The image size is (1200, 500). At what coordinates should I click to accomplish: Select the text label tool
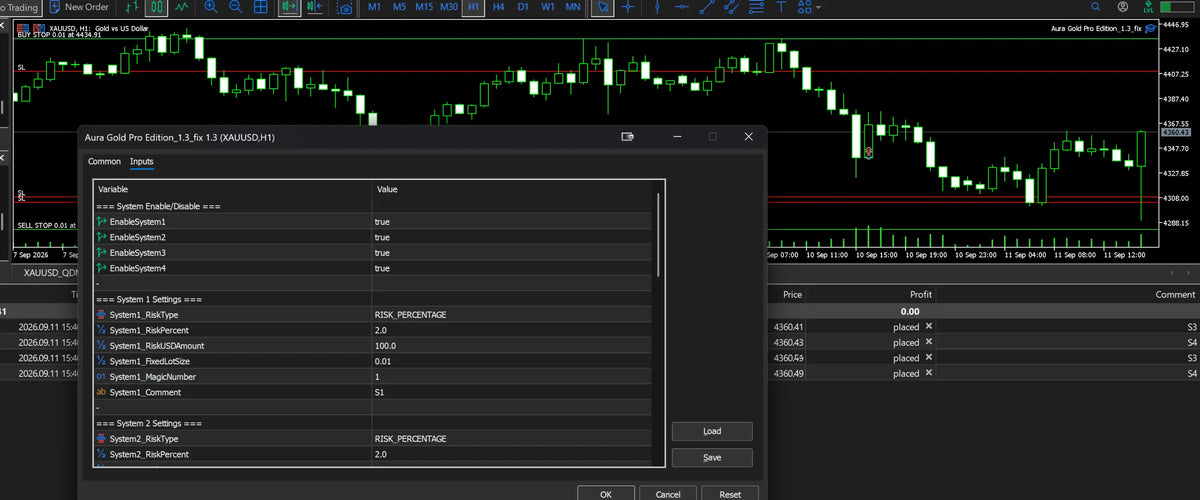click(x=781, y=7)
